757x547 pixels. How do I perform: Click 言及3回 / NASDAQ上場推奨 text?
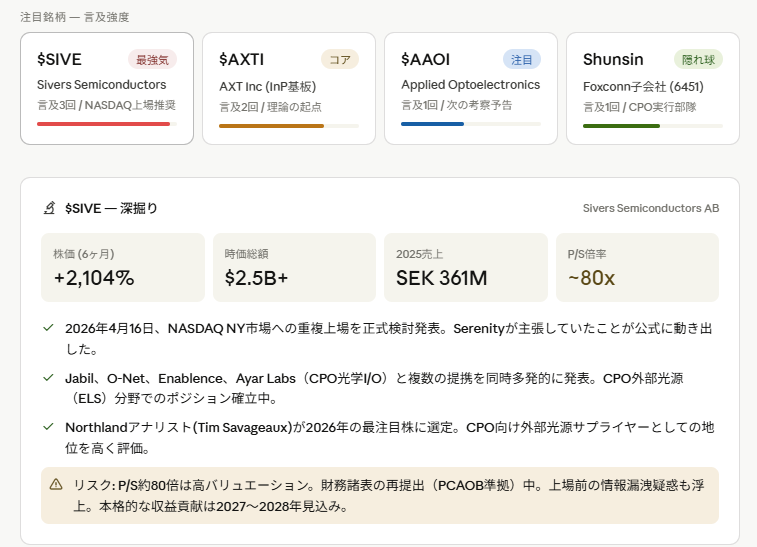tap(107, 105)
